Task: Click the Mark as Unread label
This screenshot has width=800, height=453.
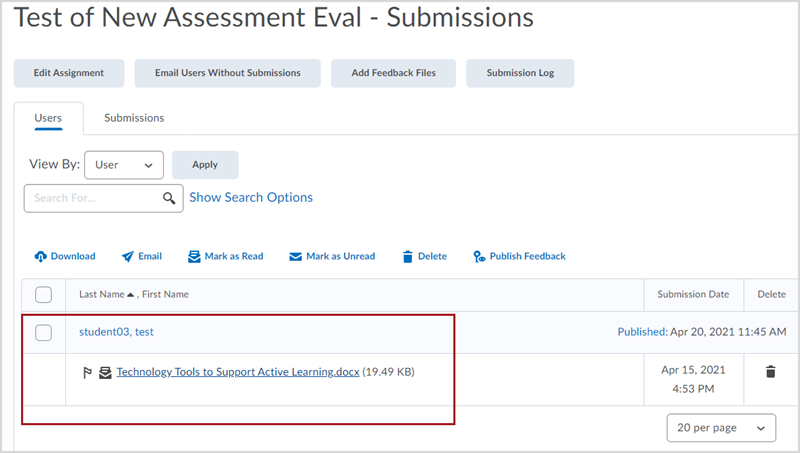Action: 340,257
